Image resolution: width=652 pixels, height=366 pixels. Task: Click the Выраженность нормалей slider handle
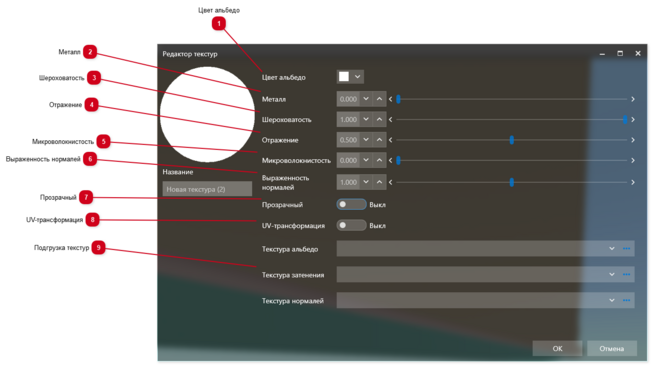(x=512, y=182)
